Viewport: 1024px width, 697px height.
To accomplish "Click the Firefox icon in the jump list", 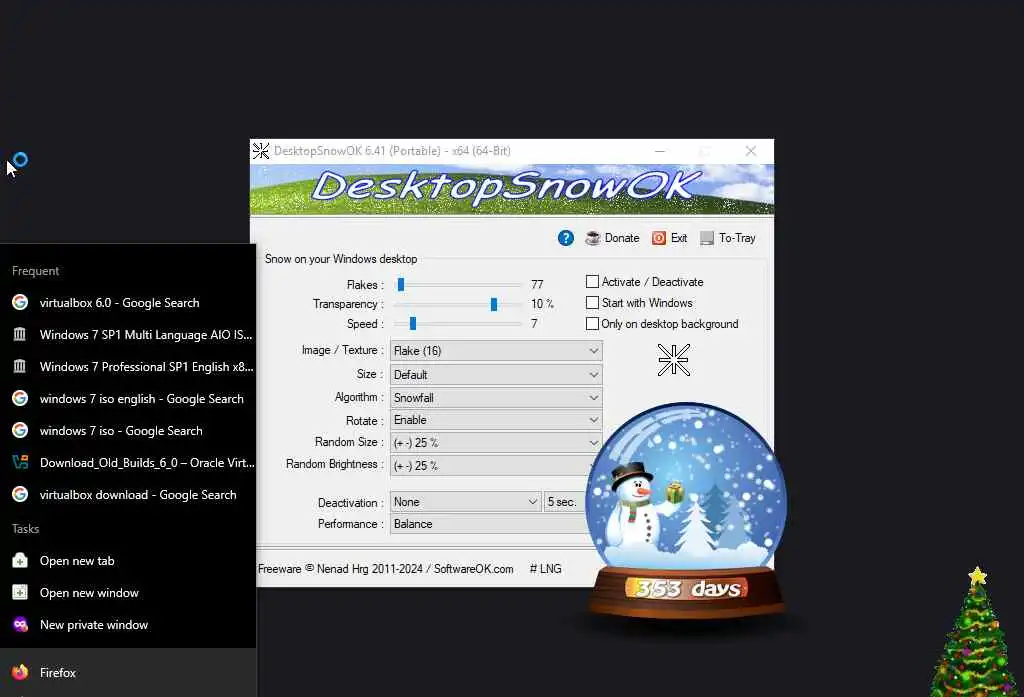I will [20, 672].
